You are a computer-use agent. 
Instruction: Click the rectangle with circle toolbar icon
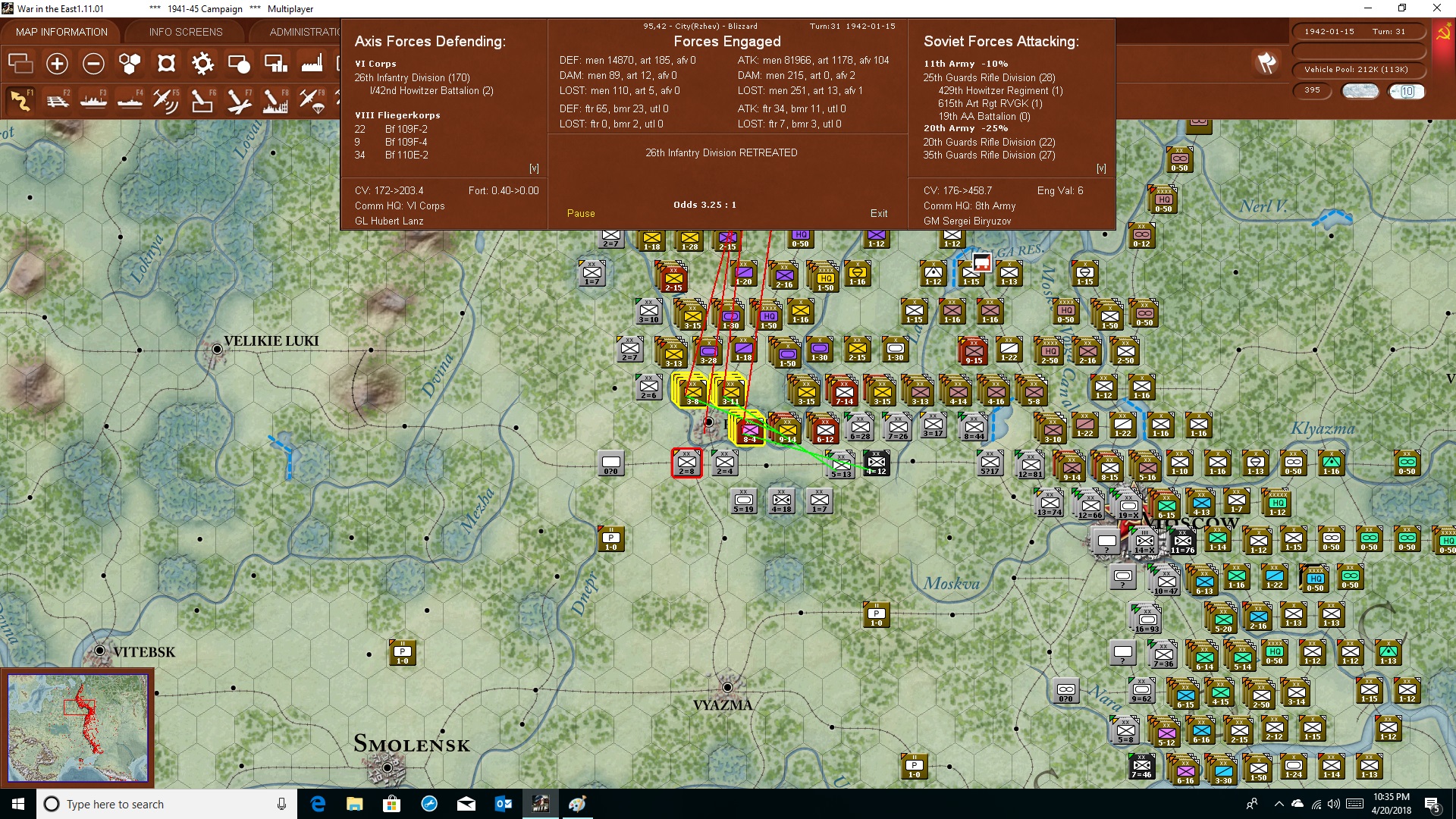[x=239, y=64]
